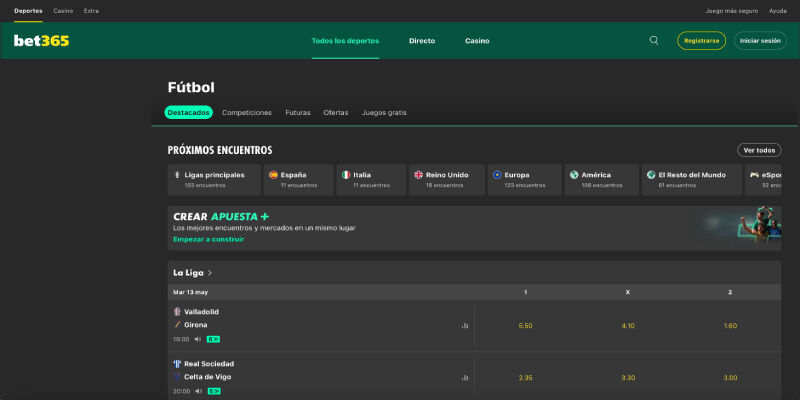The height and width of the screenshot is (400, 800).
Task: Select the Casino top tab
Action: [x=63, y=11]
